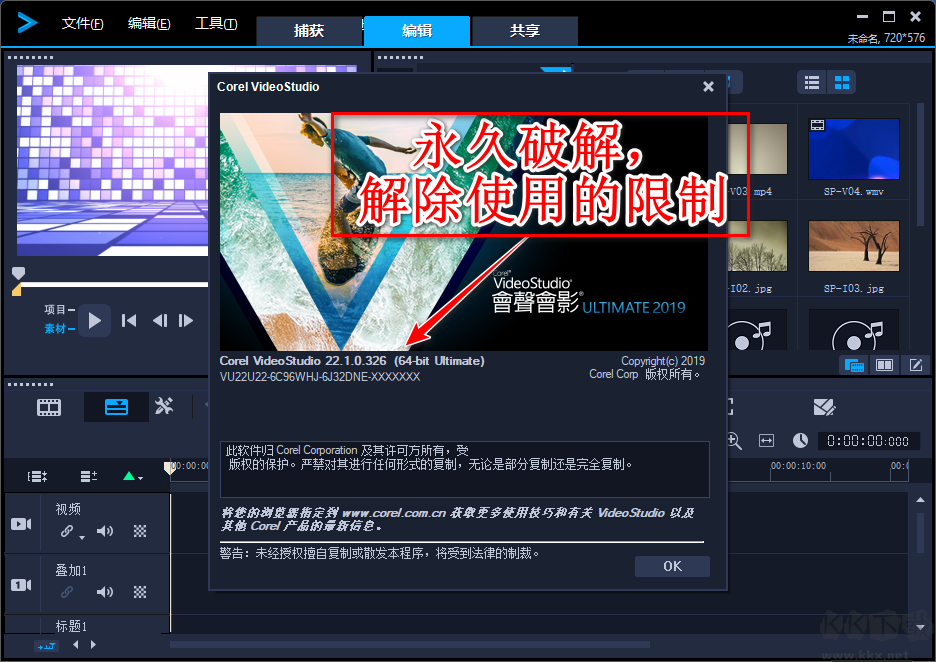Image resolution: width=936 pixels, height=662 pixels.
Task: Click the preview scrubber handle
Action: click(x=19, y=273)
